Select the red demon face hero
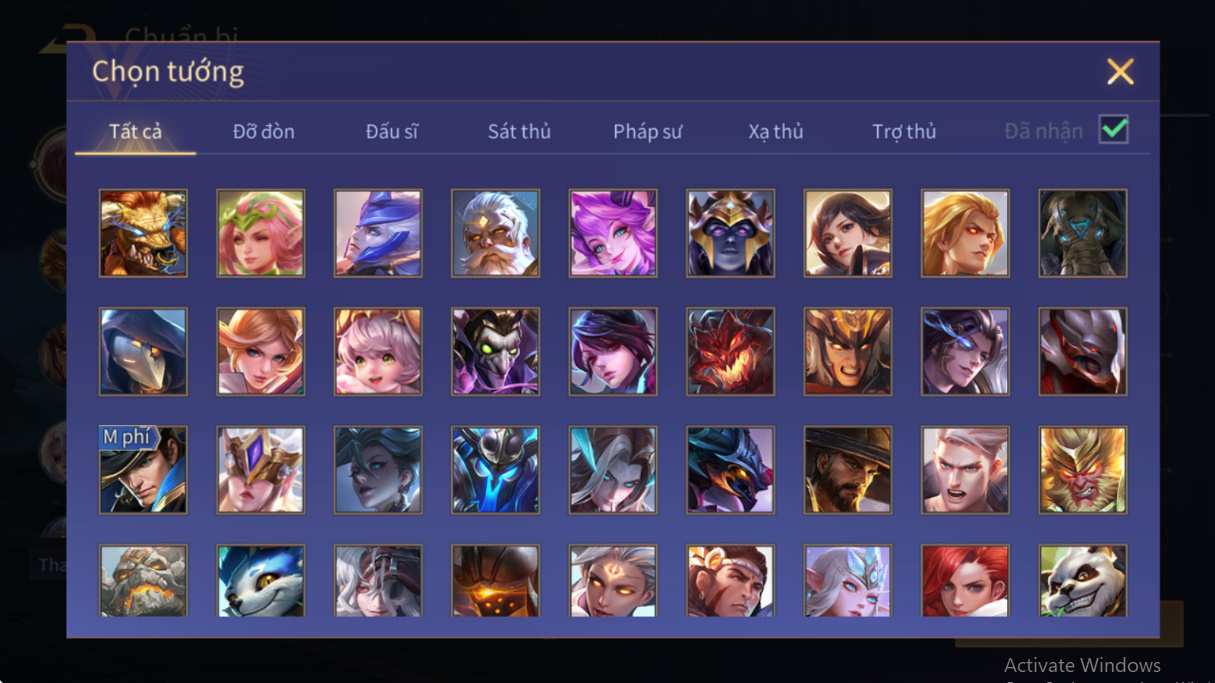 730,351
